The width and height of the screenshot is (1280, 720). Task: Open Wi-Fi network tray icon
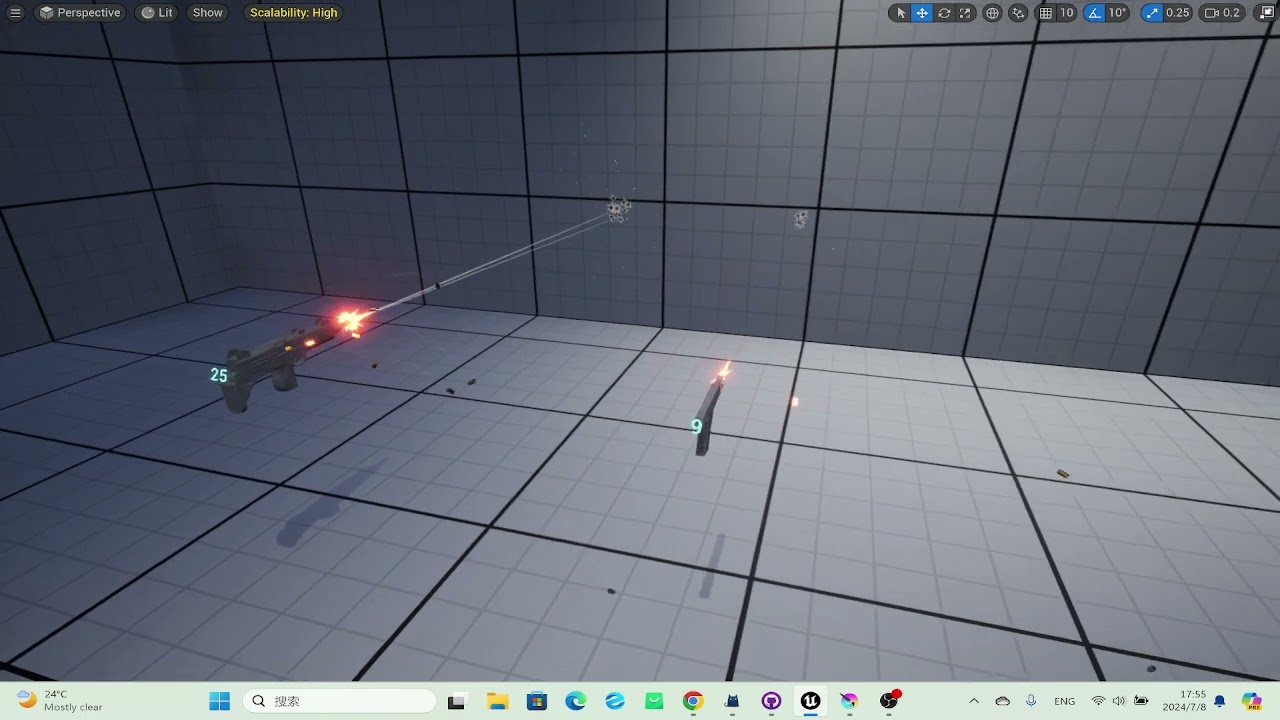pyautogui.click(x=1098, y=701)
